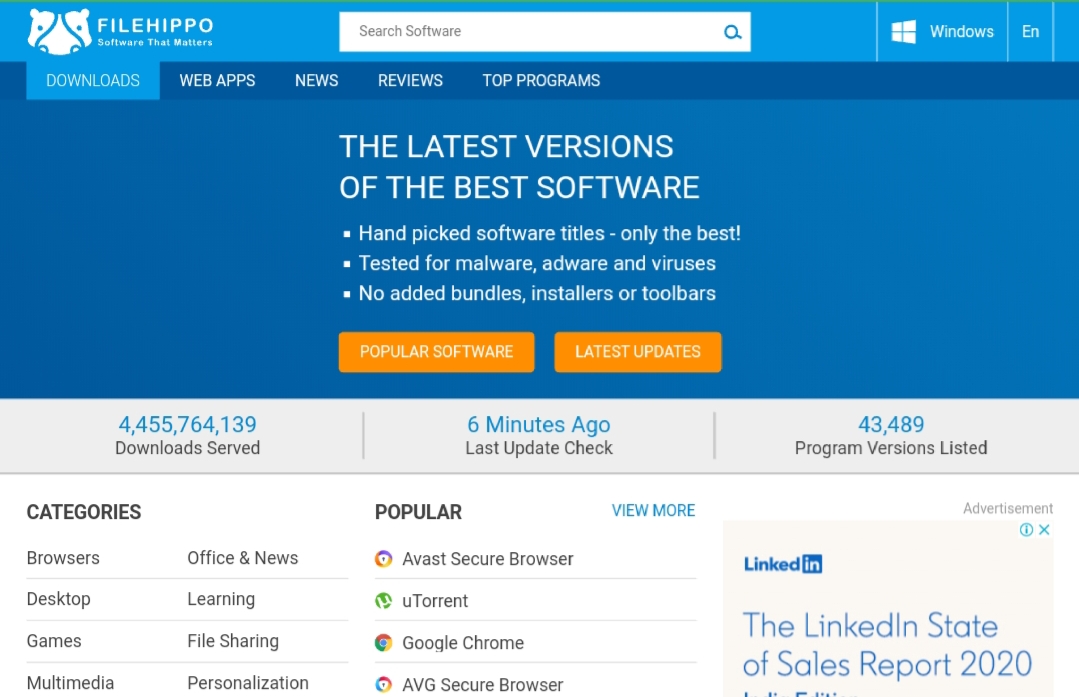Click the 43,489 program versions count
This screenshot has height=697, width=1079.
coord(891,425)
